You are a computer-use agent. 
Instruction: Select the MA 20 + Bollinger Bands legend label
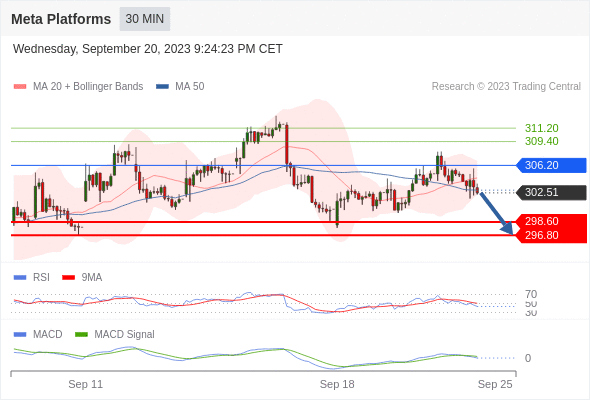point(88,87)
